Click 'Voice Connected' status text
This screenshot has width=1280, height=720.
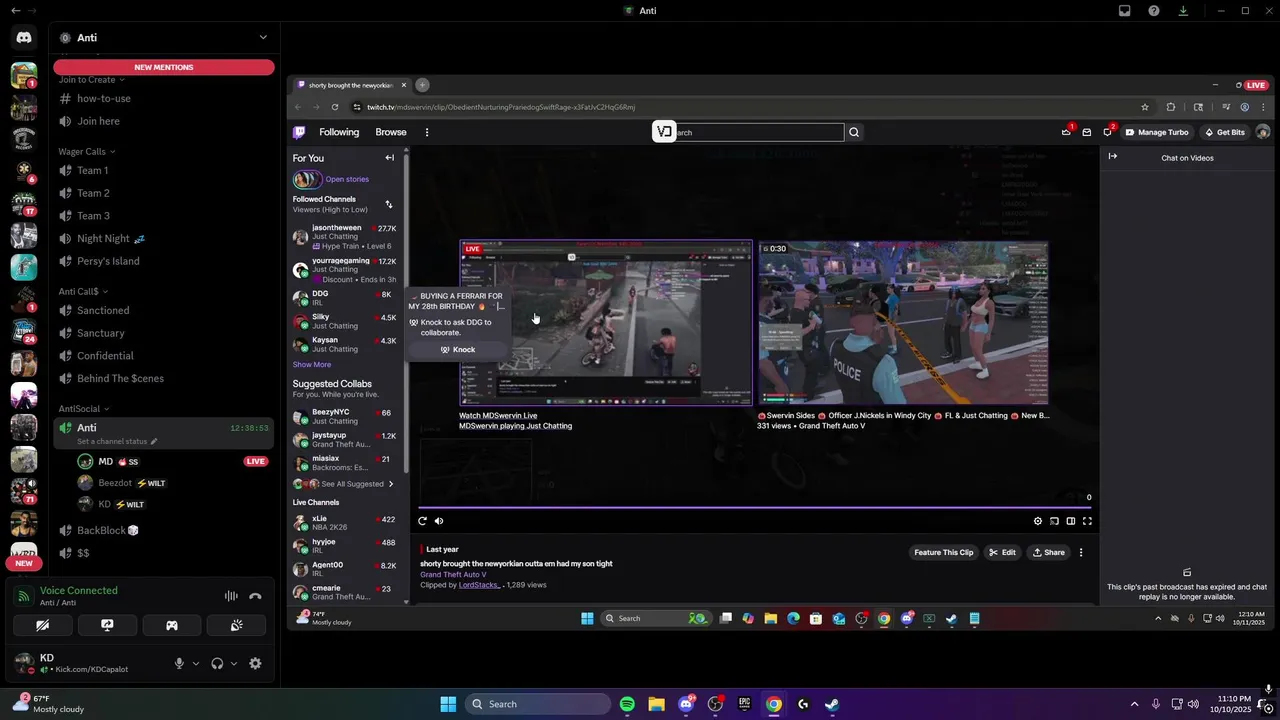pos(79,590)
